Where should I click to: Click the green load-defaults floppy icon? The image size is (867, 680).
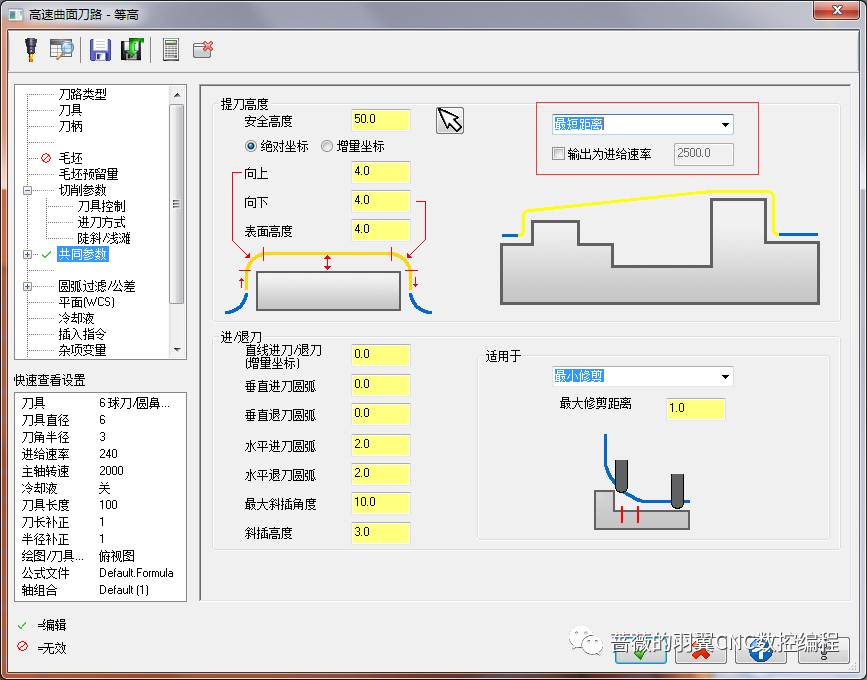132,50
